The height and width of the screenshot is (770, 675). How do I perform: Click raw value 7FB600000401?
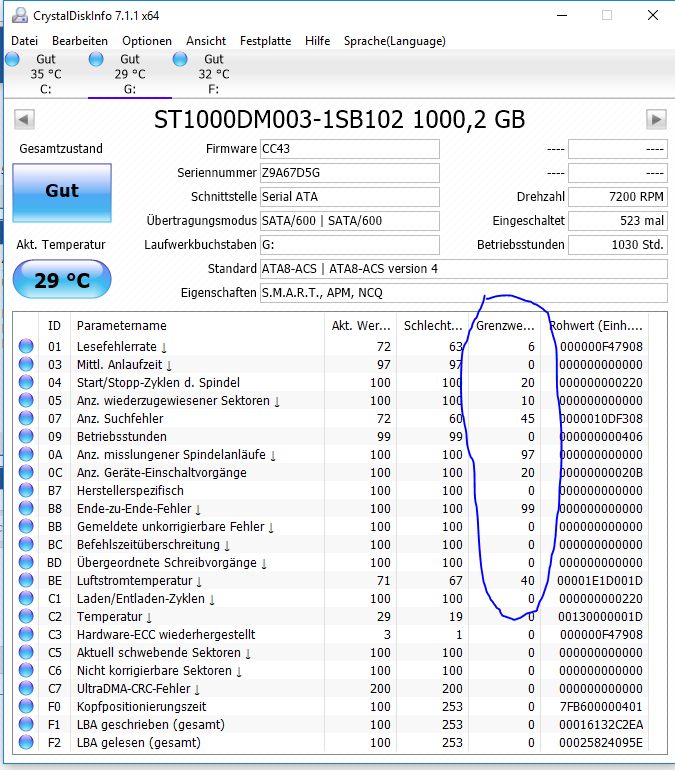[x=601, y=707]
